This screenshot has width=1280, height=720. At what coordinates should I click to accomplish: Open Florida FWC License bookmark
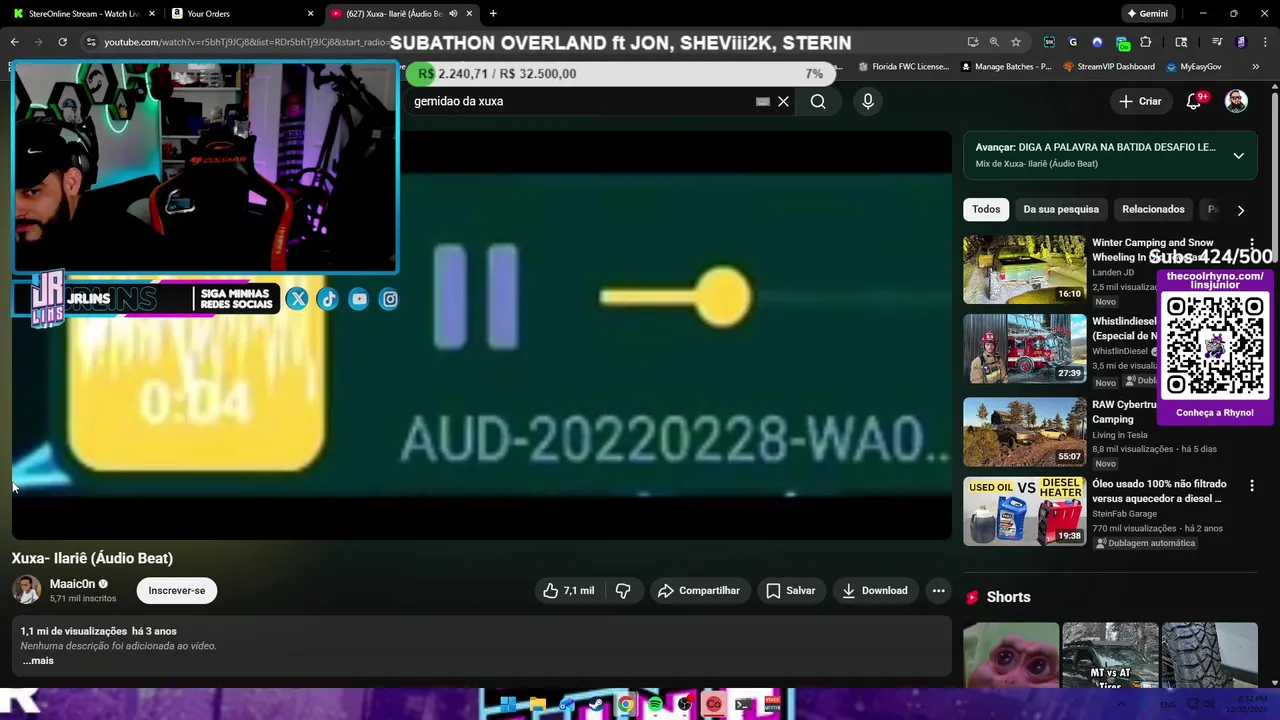click(x=903, y=67)
